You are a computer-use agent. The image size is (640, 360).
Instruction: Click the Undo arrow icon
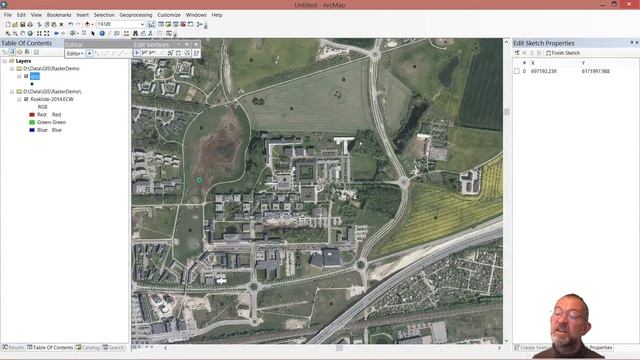click(71, 24)
